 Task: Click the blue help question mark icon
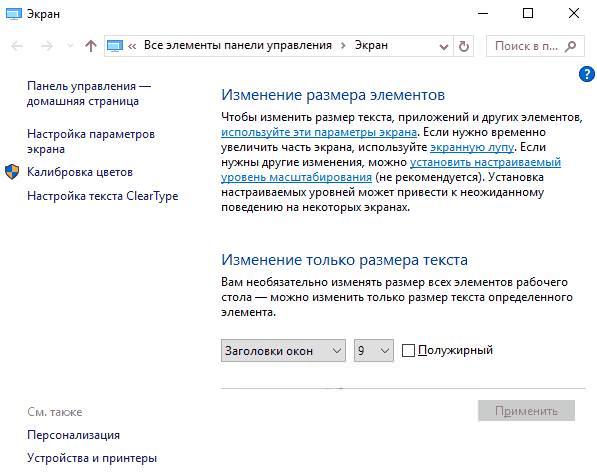587,74
